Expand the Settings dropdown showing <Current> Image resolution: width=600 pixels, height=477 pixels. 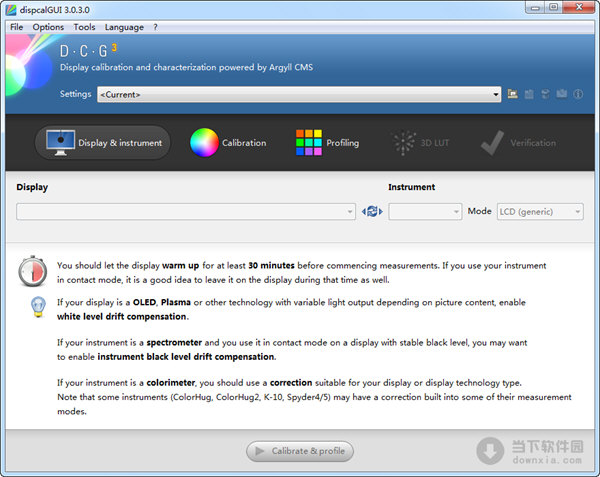tap(299, 94)
